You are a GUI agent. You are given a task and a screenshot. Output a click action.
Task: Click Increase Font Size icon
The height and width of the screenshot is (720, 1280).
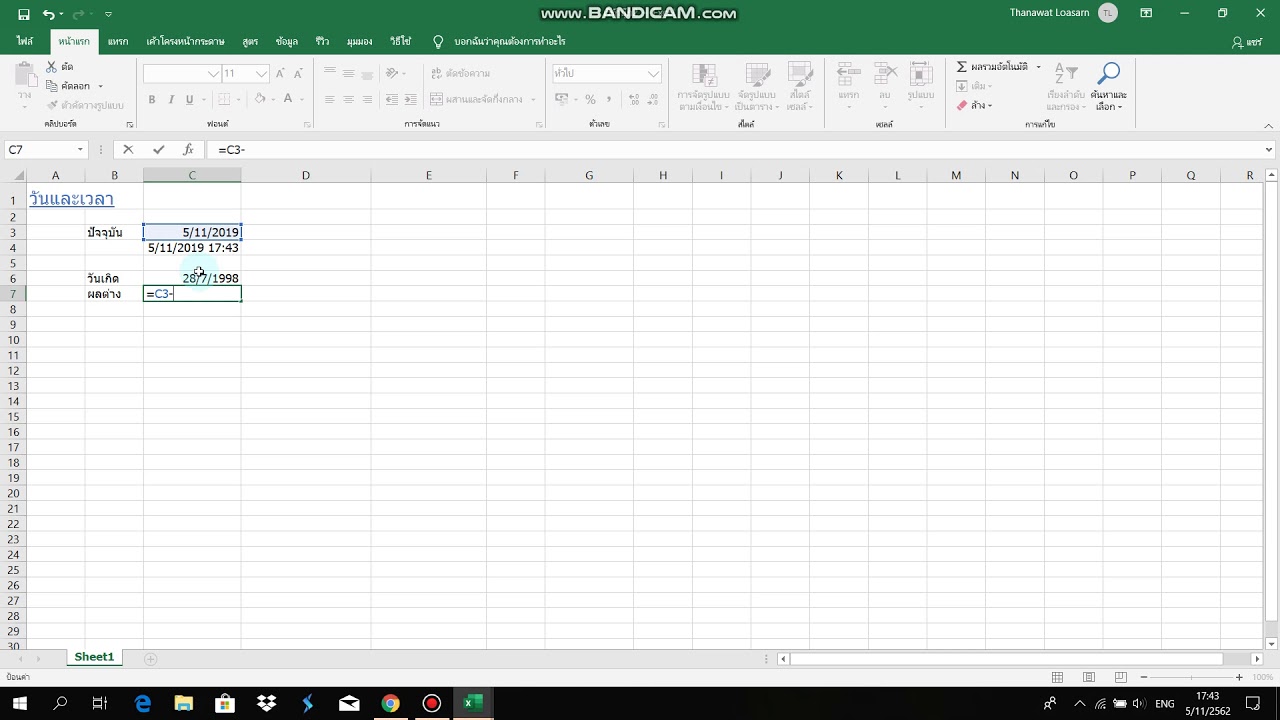[x=280, y=73]
